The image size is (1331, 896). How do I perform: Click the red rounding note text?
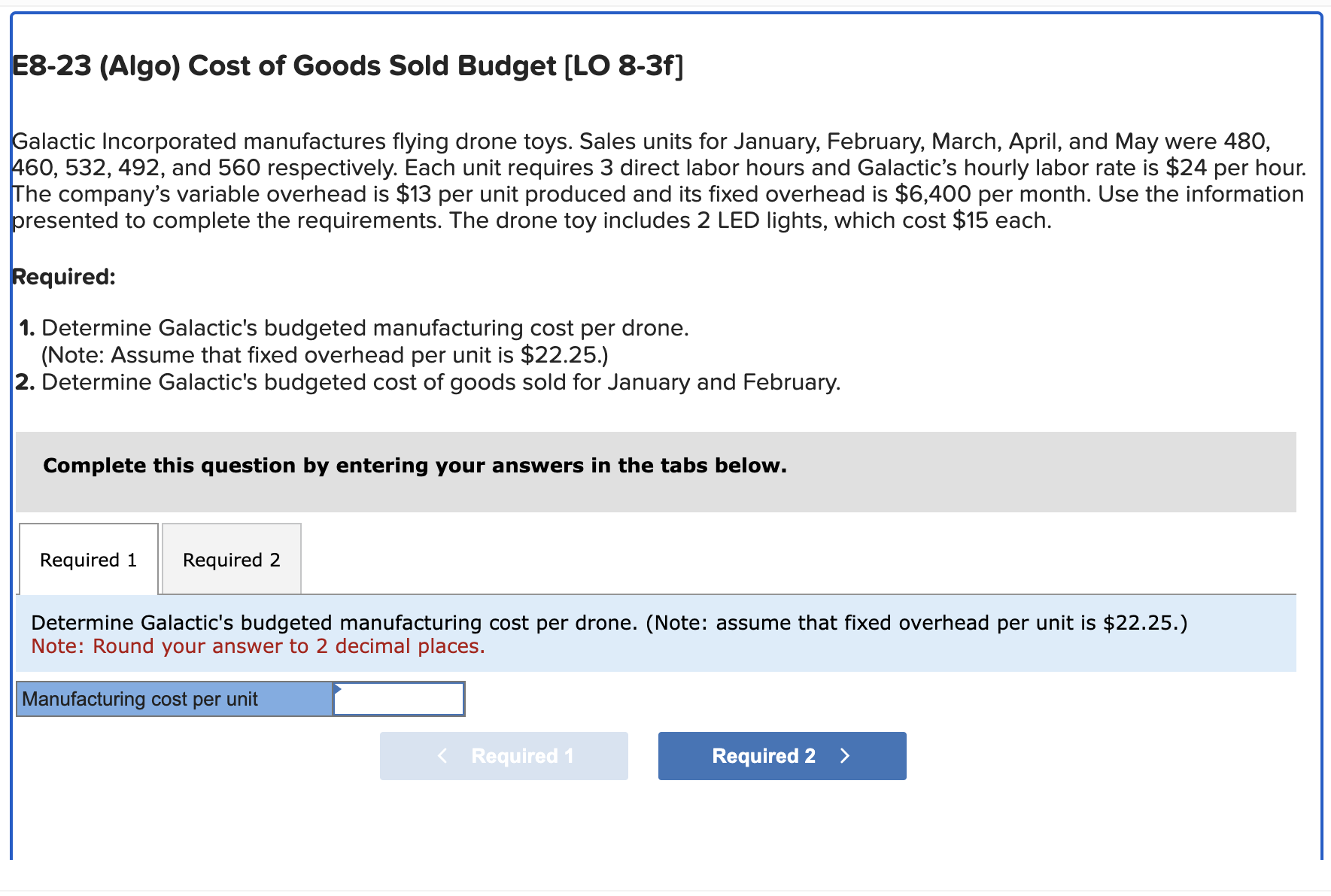click(257, 645)
